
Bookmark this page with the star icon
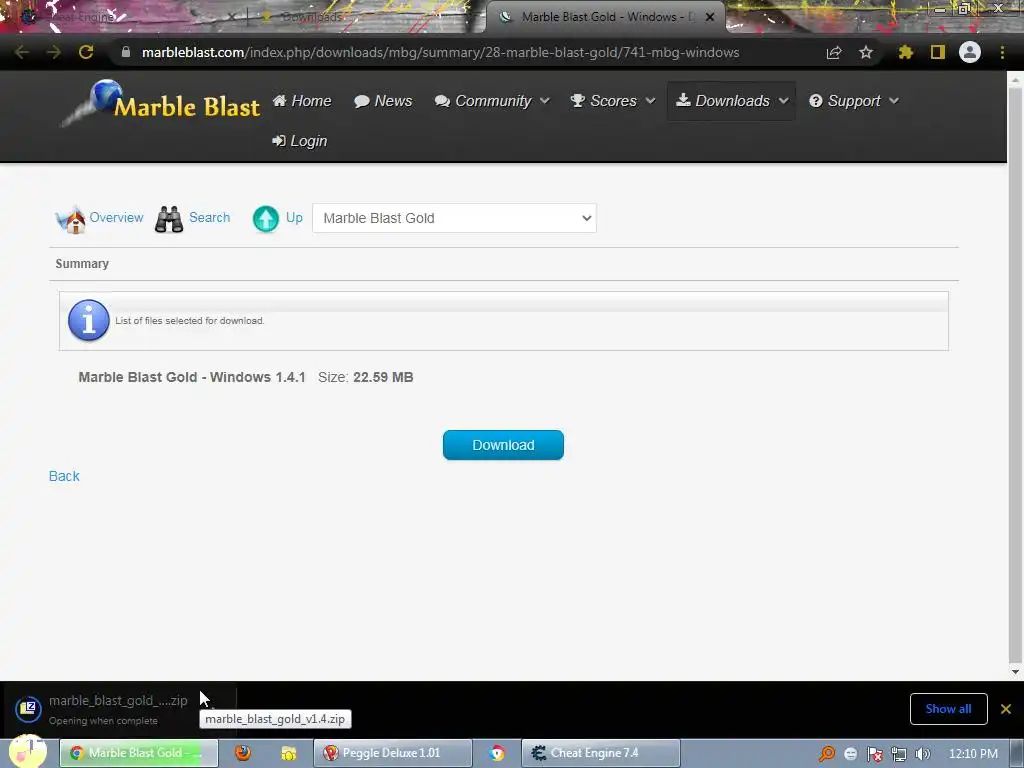click(x=866, y=52)
